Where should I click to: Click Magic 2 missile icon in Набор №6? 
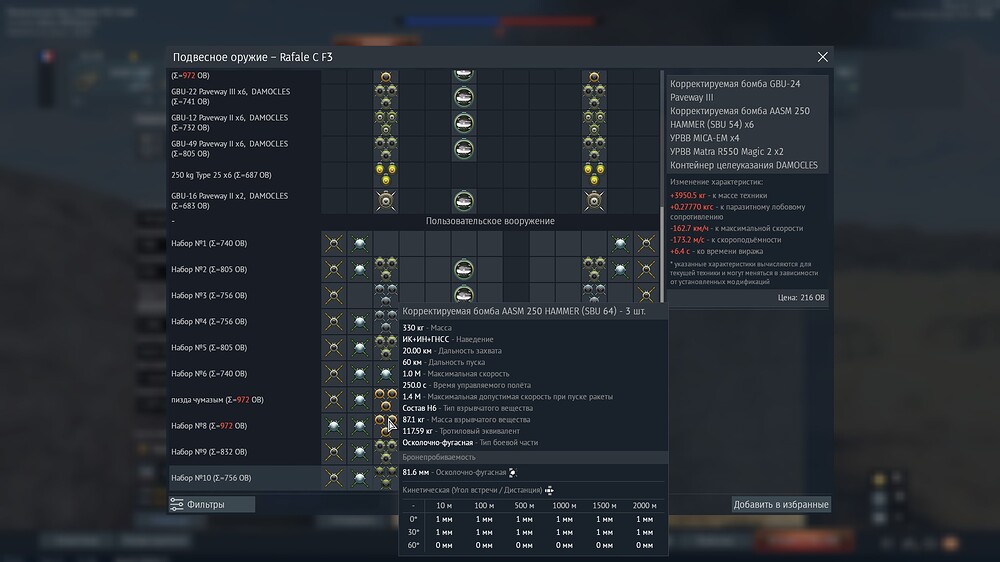[x=334, y=374]
